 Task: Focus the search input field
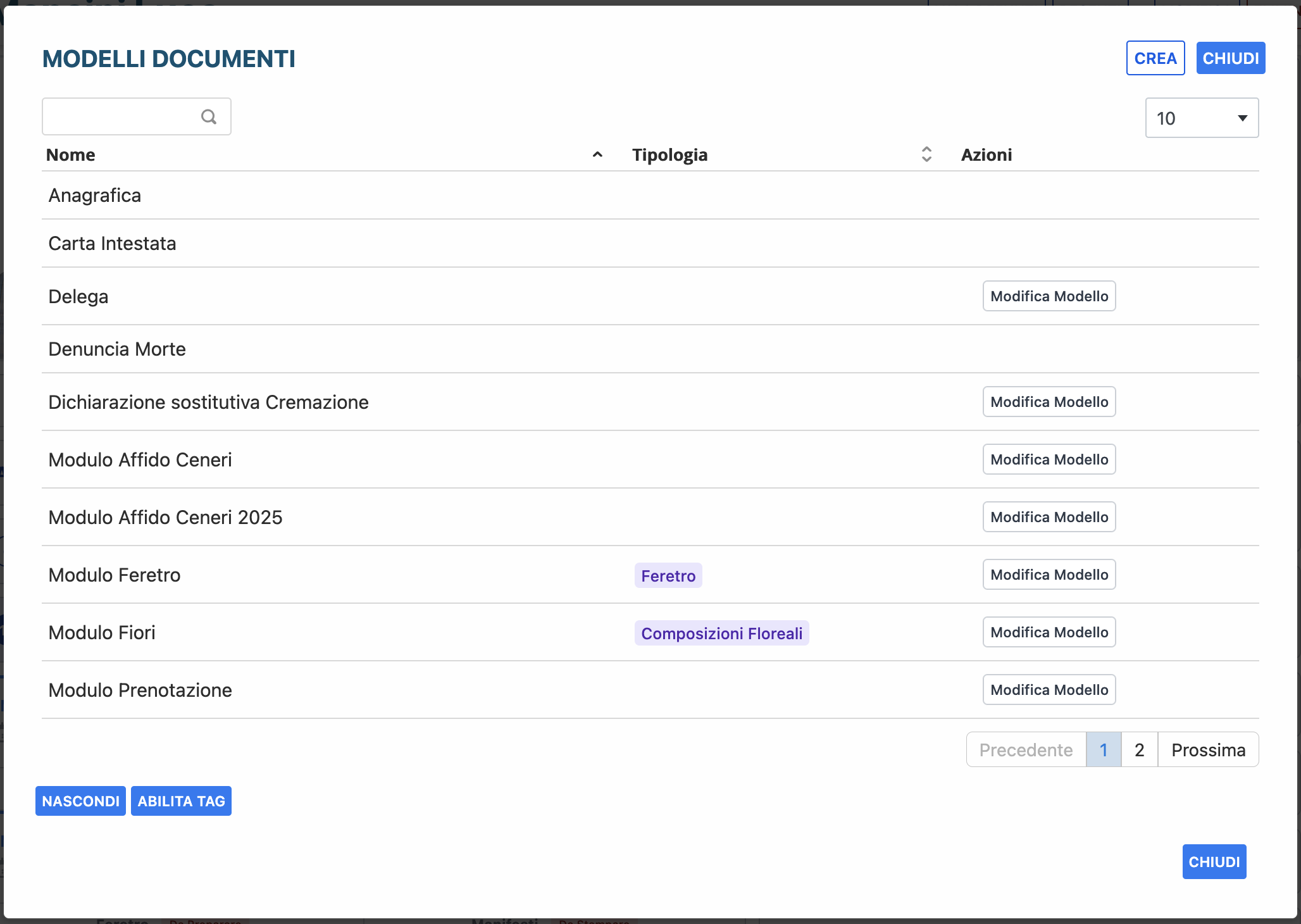(x=120, y=117)
